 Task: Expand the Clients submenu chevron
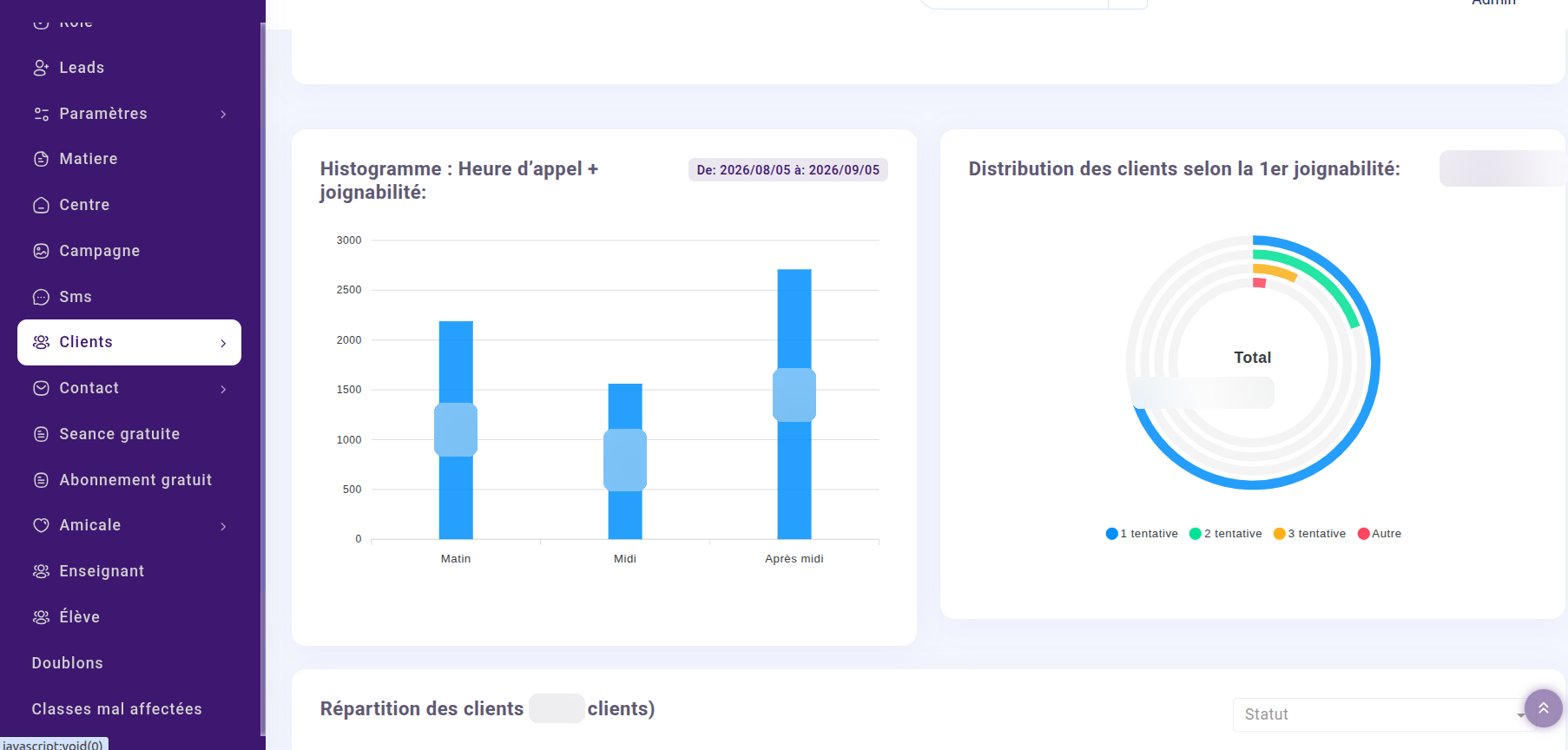click(223, 344)
